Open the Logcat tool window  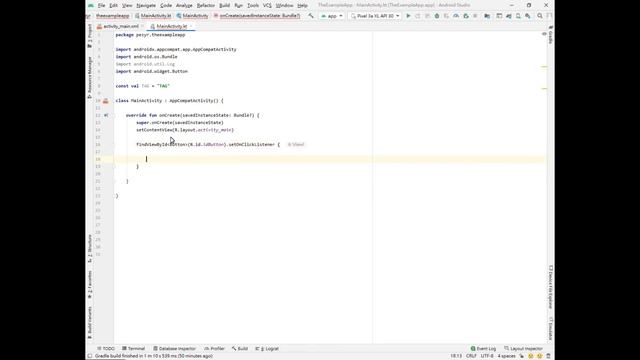point(267,349)
